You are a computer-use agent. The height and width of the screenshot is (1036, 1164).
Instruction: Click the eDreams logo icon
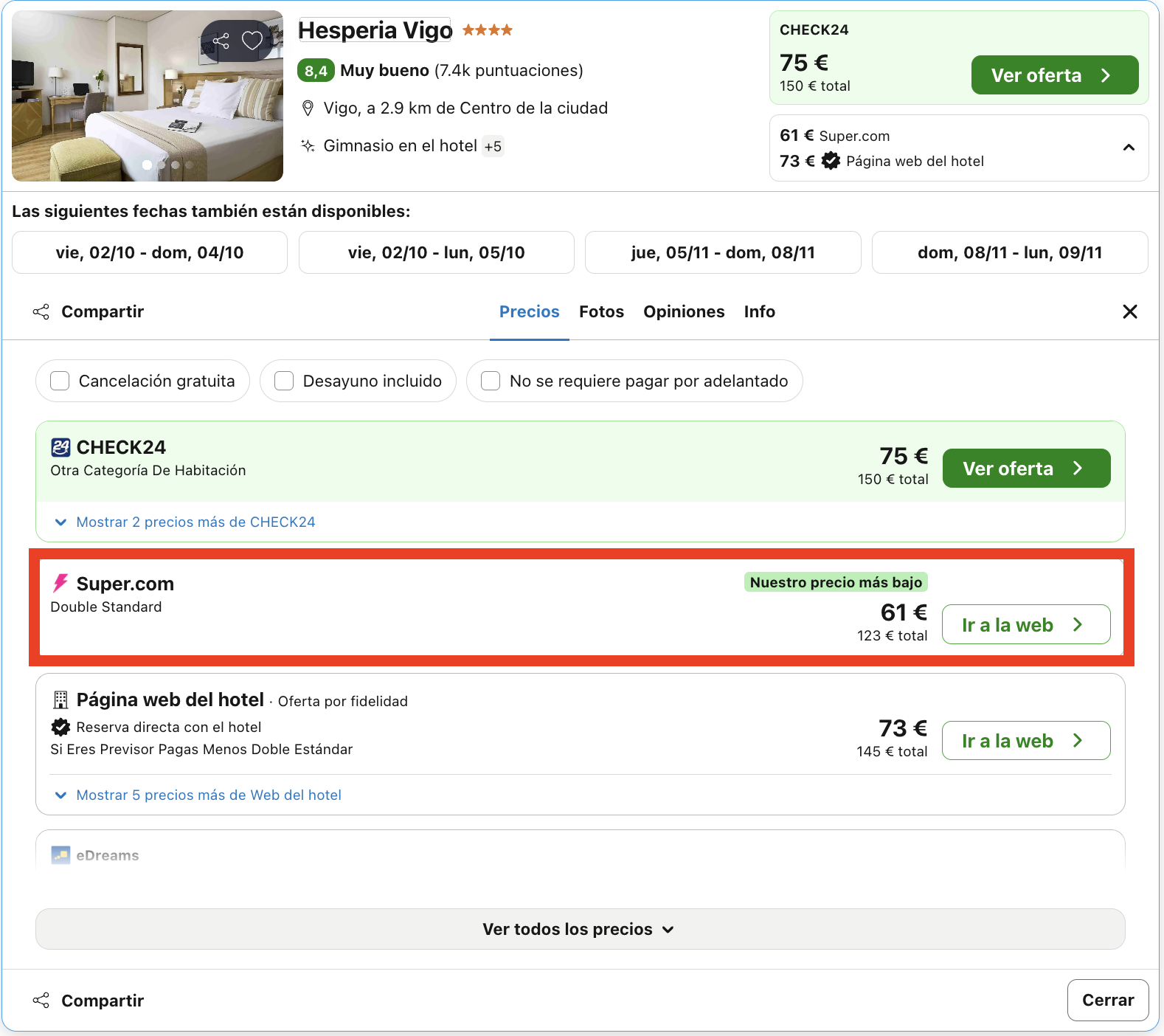pos(60,854)
